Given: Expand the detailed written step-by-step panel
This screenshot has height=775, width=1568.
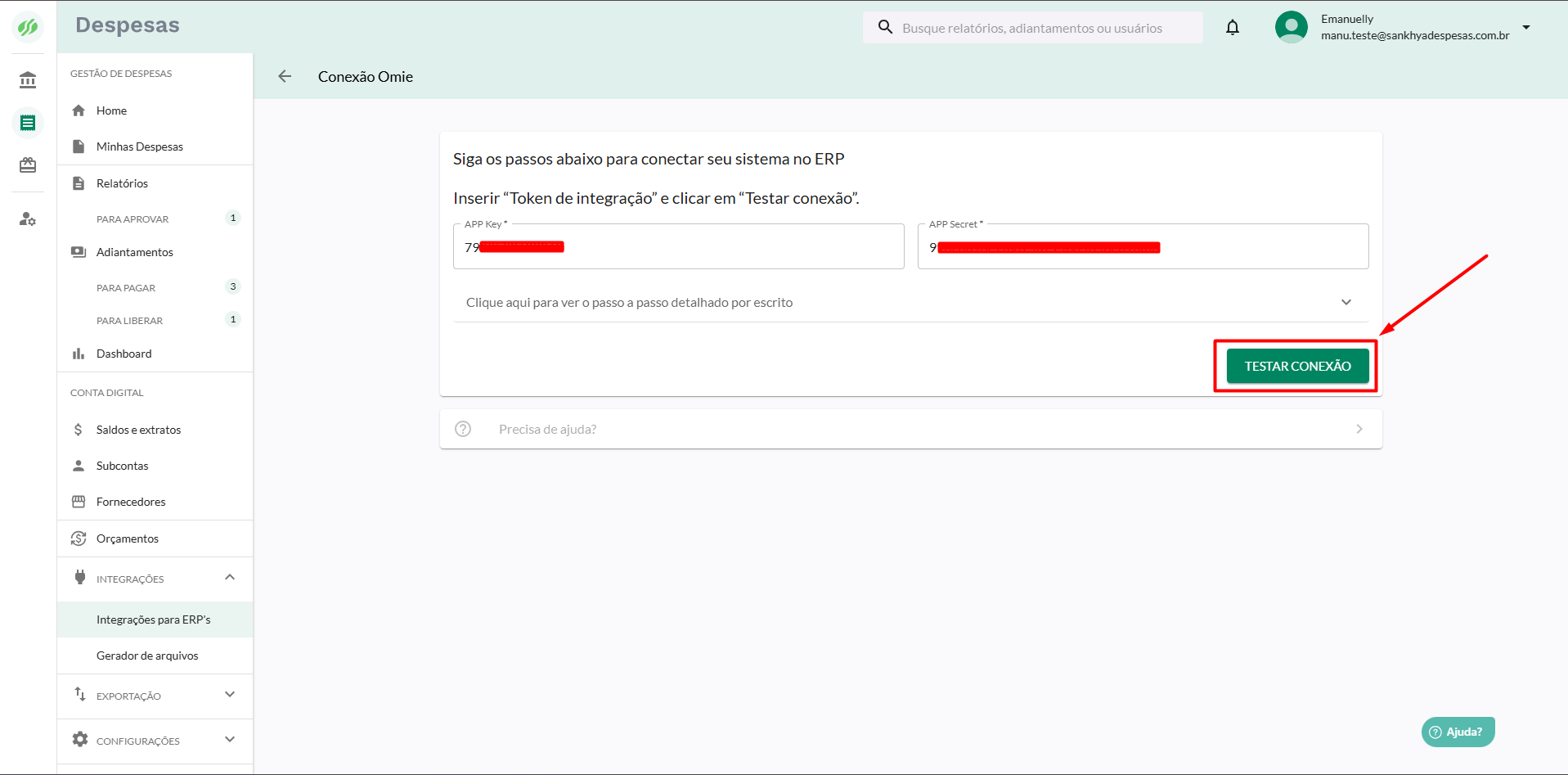Looking at the screenshot, I should tap(911, 302).
